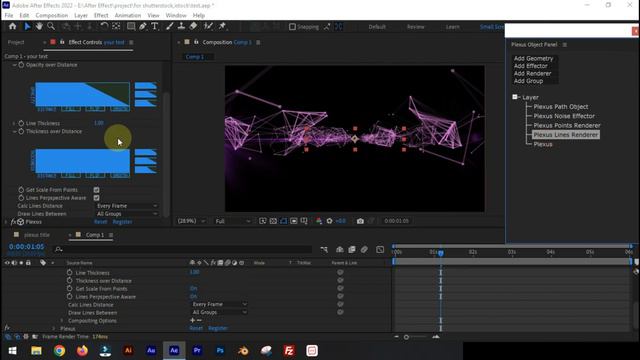Open Illustrator from the taskbar
The width and height of the screenshot is (640, 360).
pyautogui.click(x=128, y=351)
